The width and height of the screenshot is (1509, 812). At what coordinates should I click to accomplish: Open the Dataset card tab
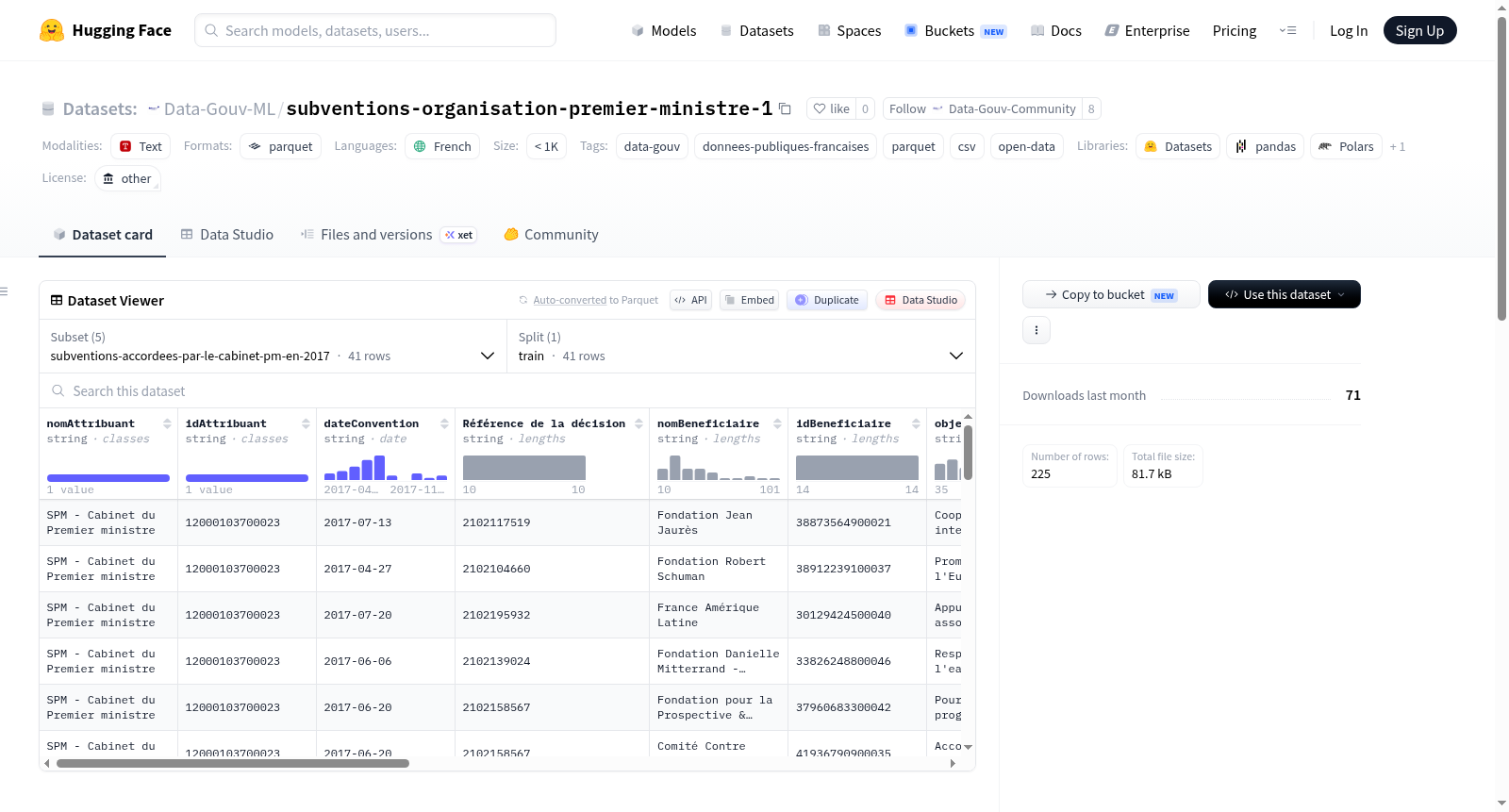pos(102,235)
